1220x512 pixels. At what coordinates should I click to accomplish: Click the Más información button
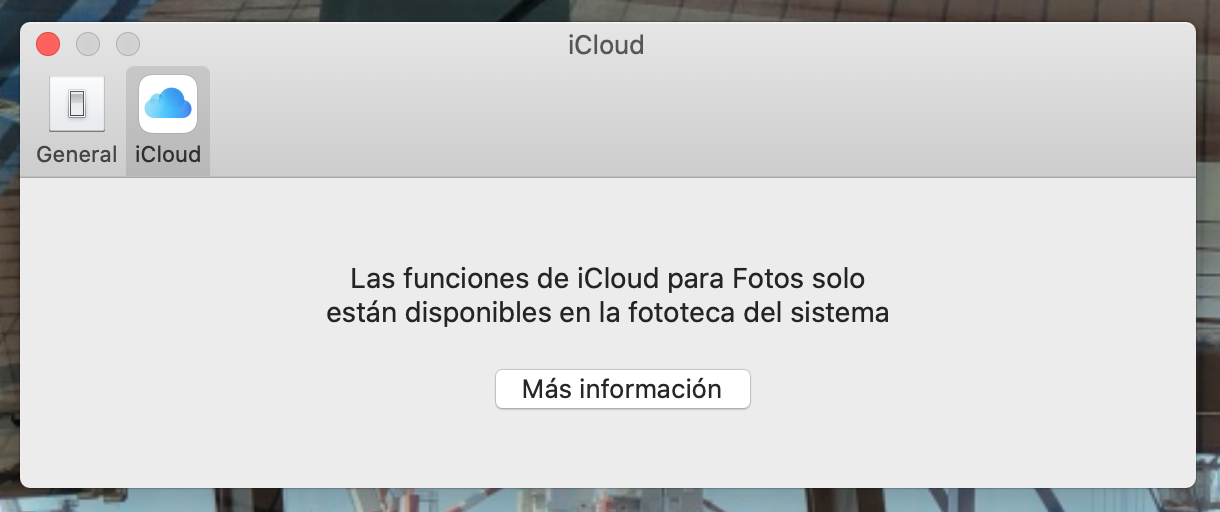622,389
